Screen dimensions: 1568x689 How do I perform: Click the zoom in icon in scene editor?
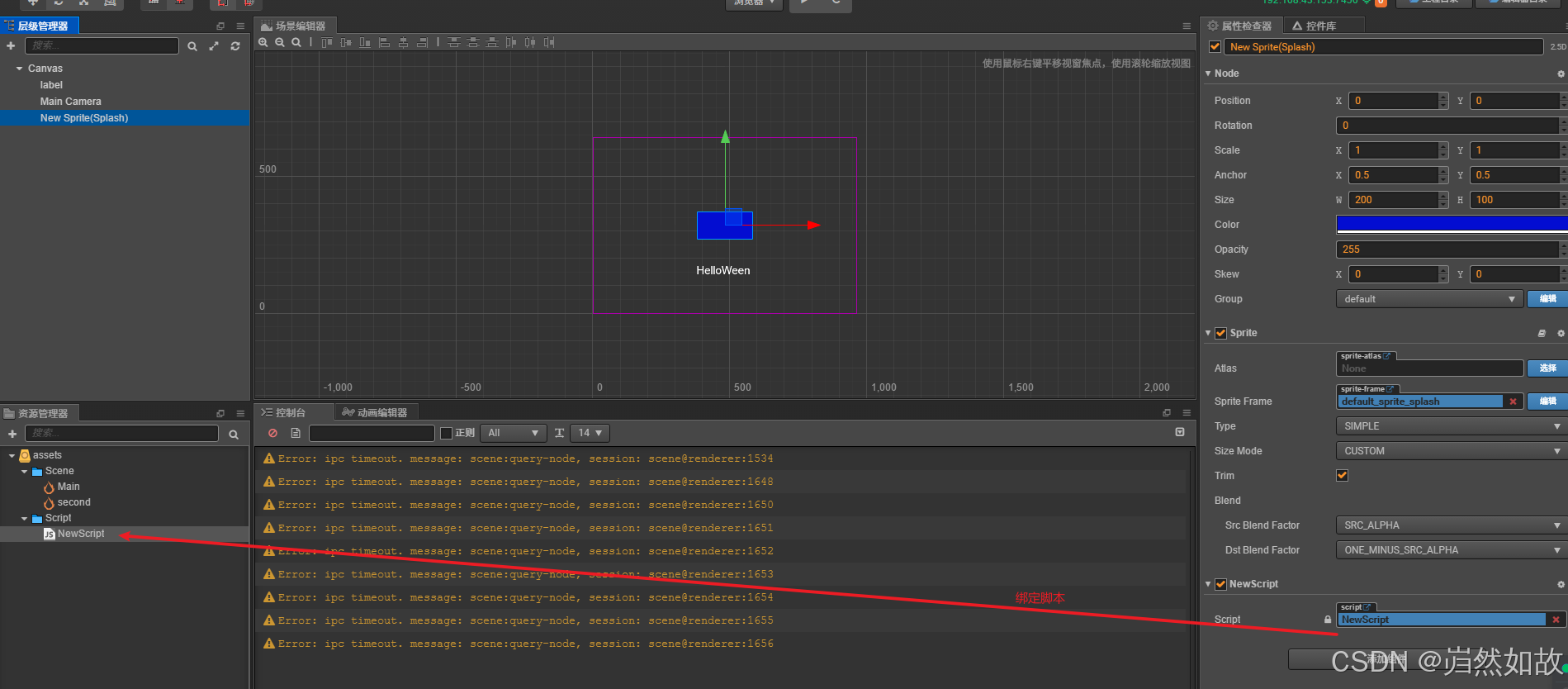click(263, 42)
